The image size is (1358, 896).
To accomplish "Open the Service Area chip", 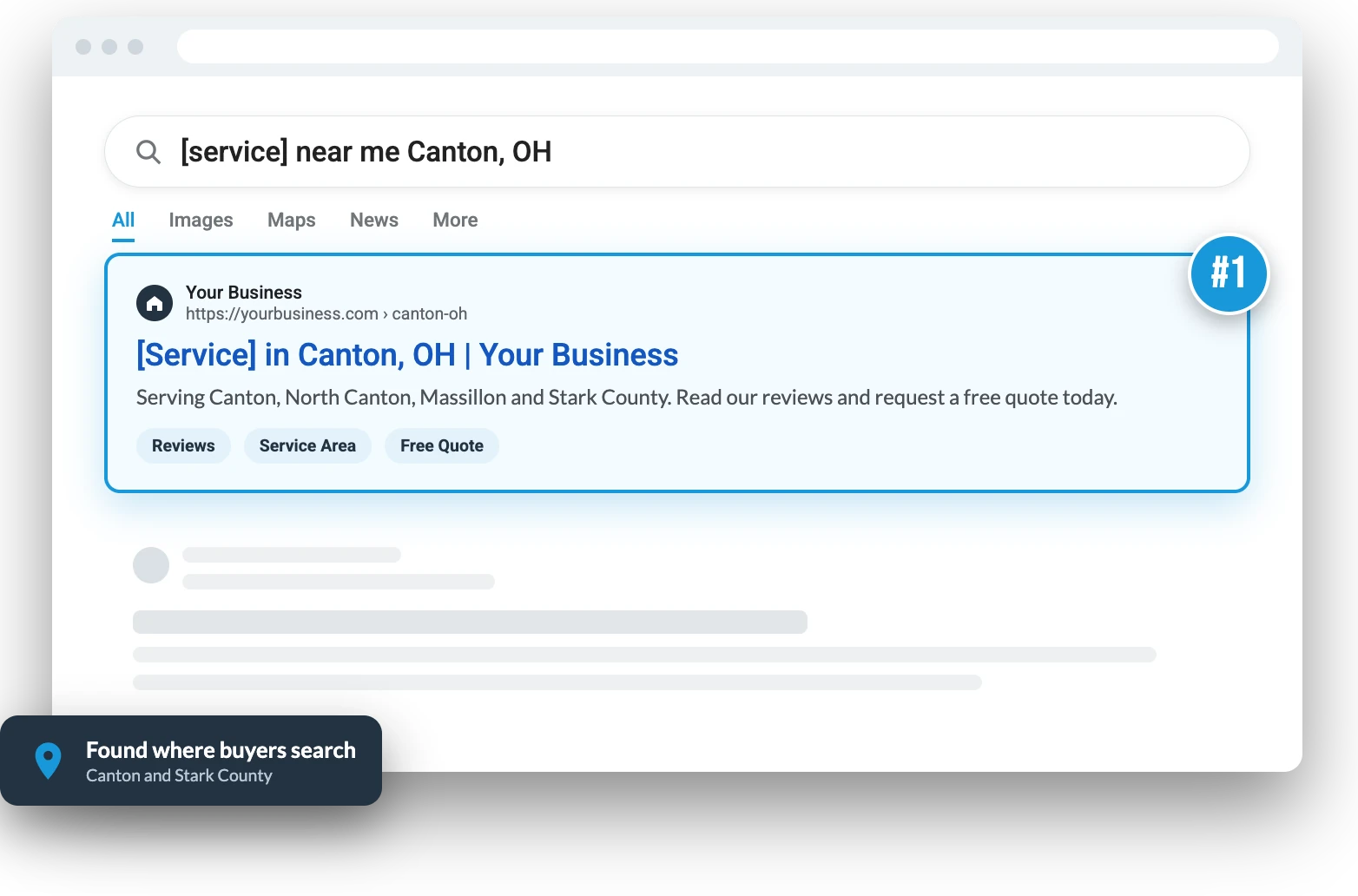I will (x=307, y=445).
